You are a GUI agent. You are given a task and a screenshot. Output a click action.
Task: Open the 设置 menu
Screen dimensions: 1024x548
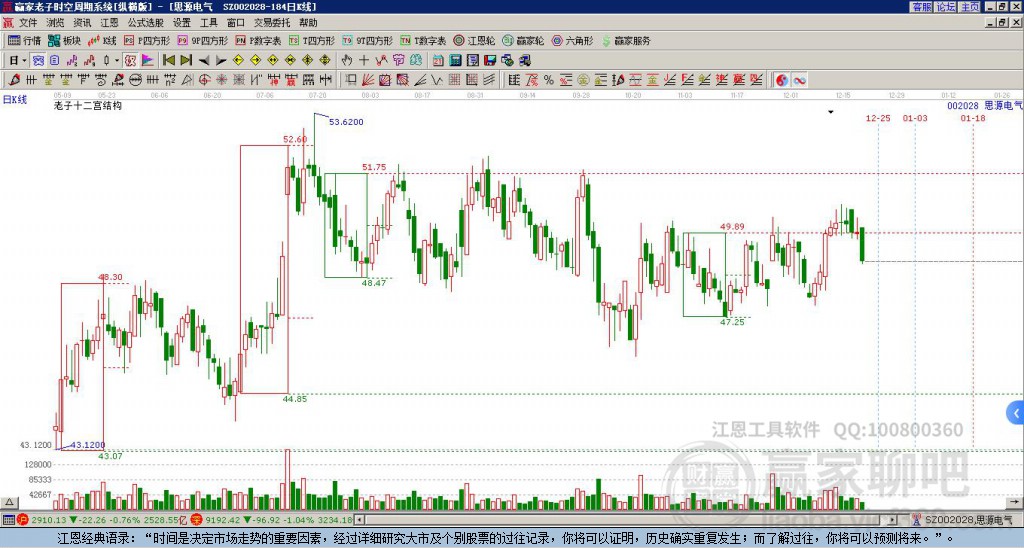pyautogui.click(x=182, y=23)
